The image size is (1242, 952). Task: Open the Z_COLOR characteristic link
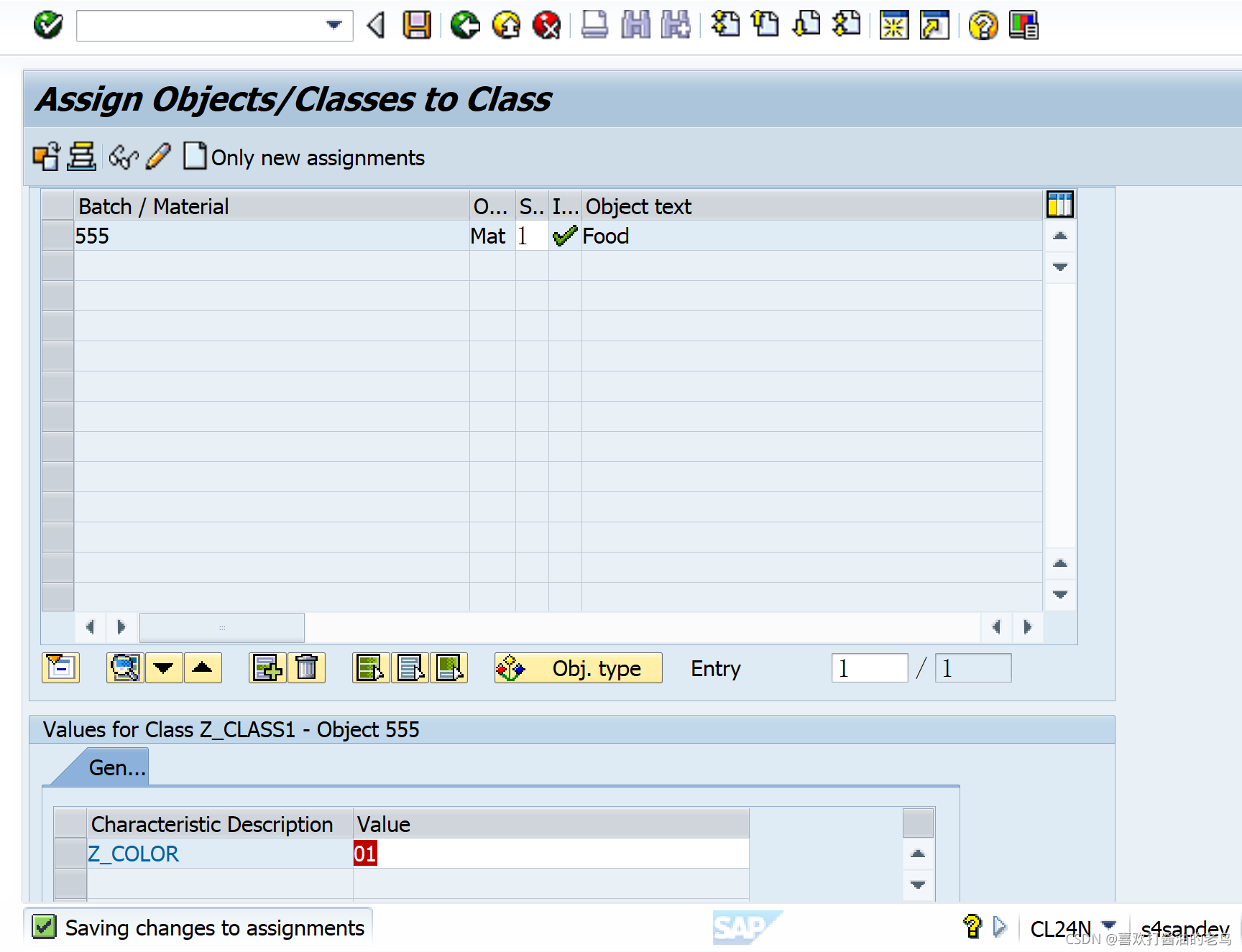[x=134, y=854]
